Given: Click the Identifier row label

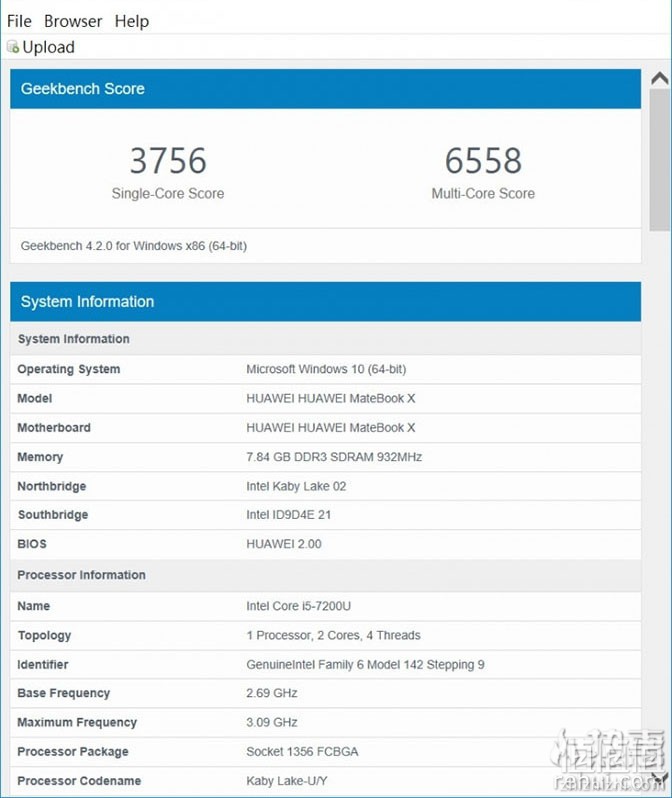Looking at the screenshot, I should pos(43,665).
